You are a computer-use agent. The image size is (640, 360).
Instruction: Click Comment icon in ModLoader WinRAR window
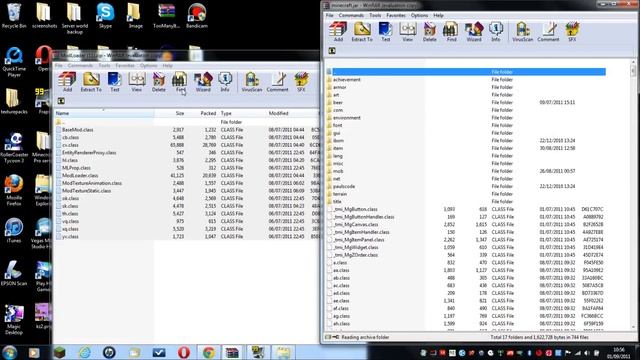(278, 82)
